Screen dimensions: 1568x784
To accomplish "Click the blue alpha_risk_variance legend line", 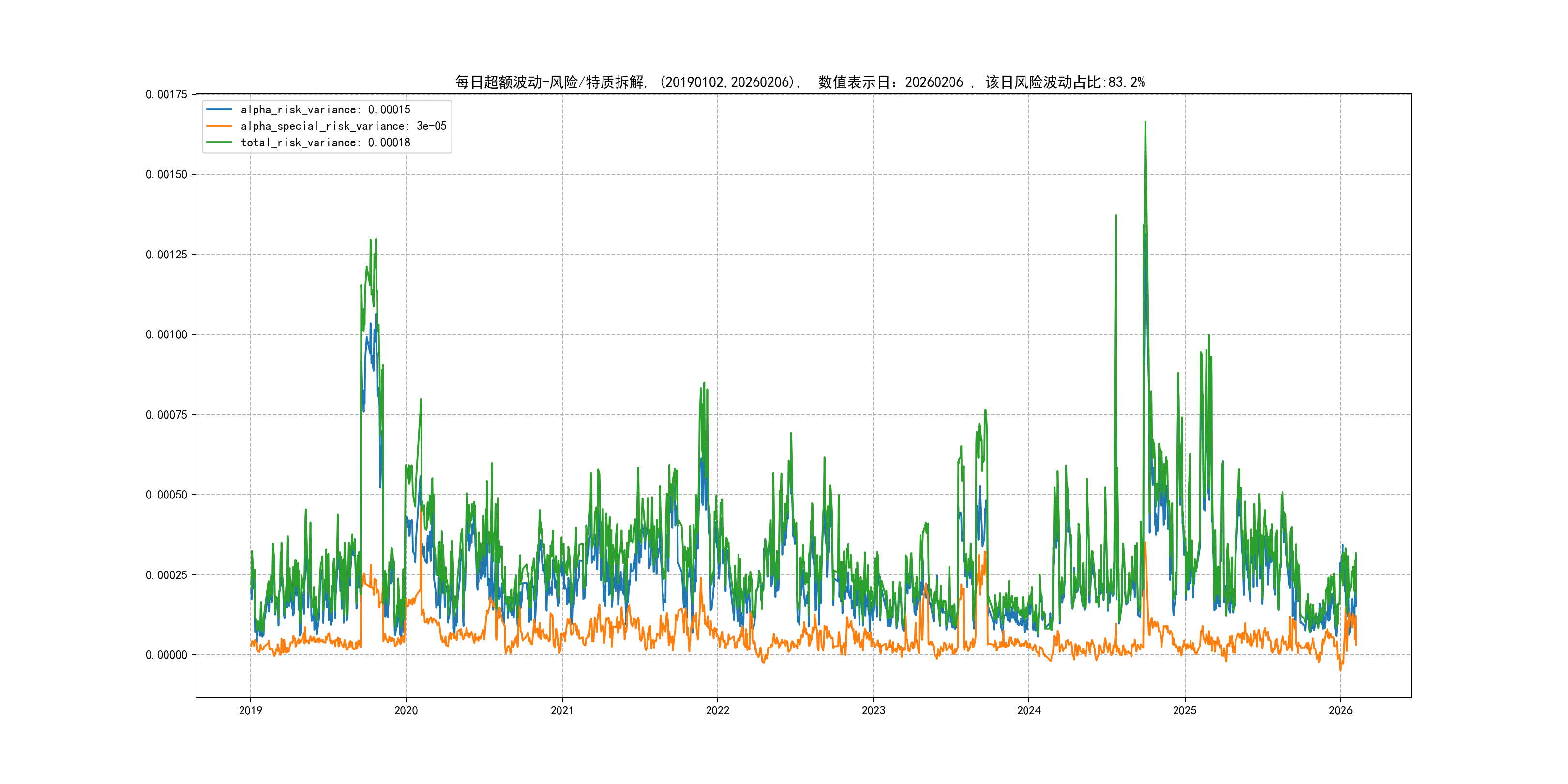I will pos(219,109).
